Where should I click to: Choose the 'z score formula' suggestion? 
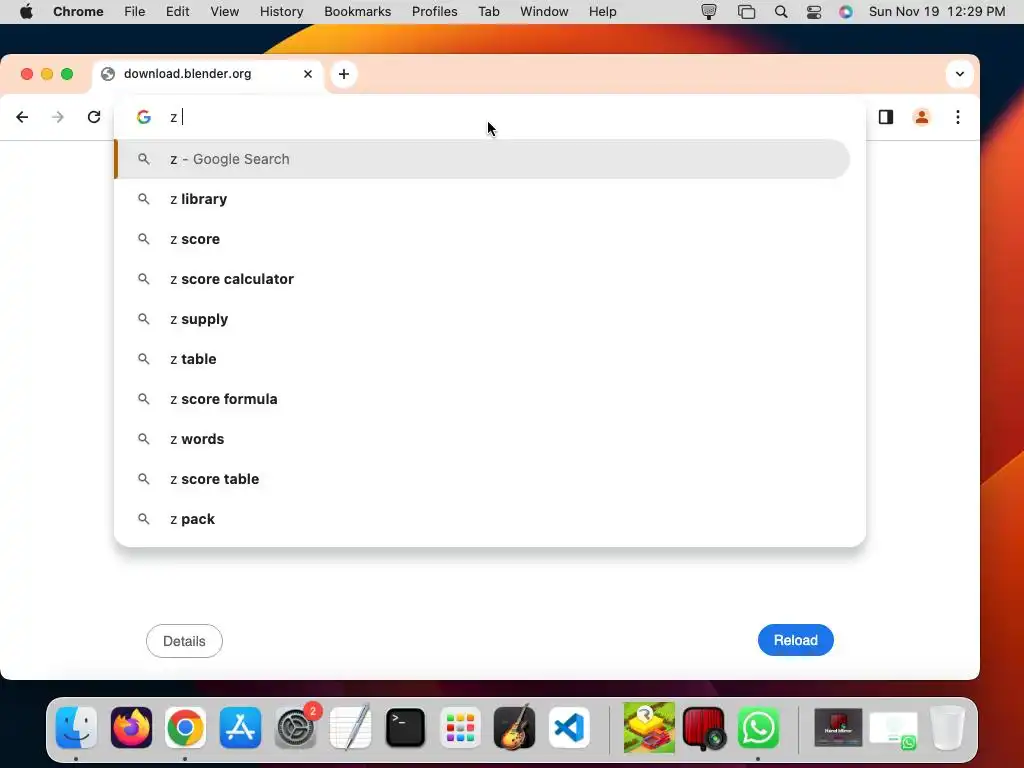tap(482, 399)
